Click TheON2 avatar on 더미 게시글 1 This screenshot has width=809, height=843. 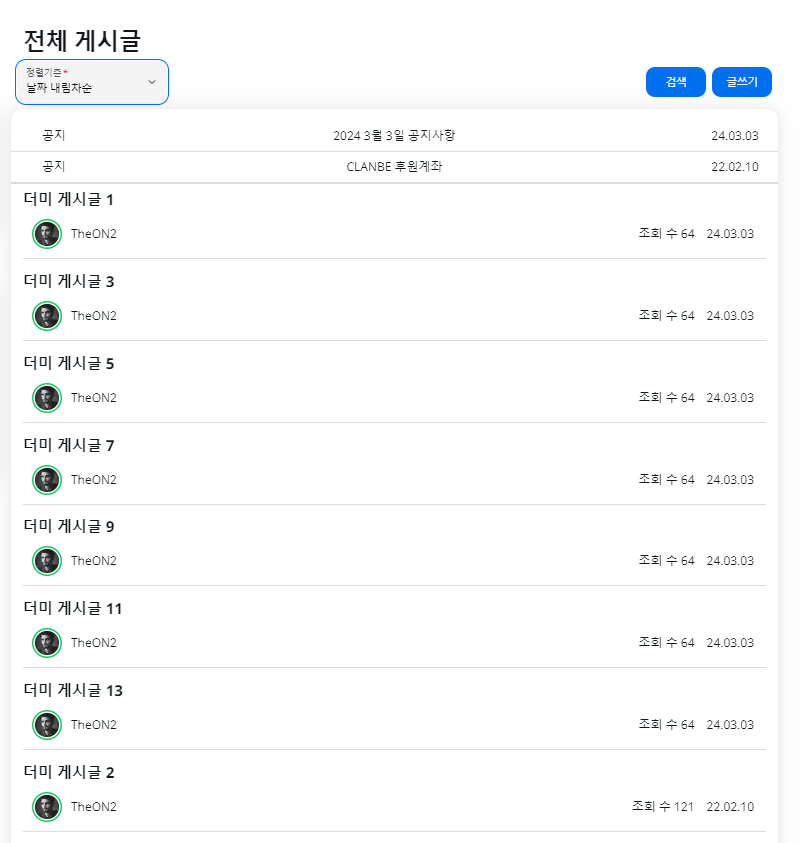[47, 234]
